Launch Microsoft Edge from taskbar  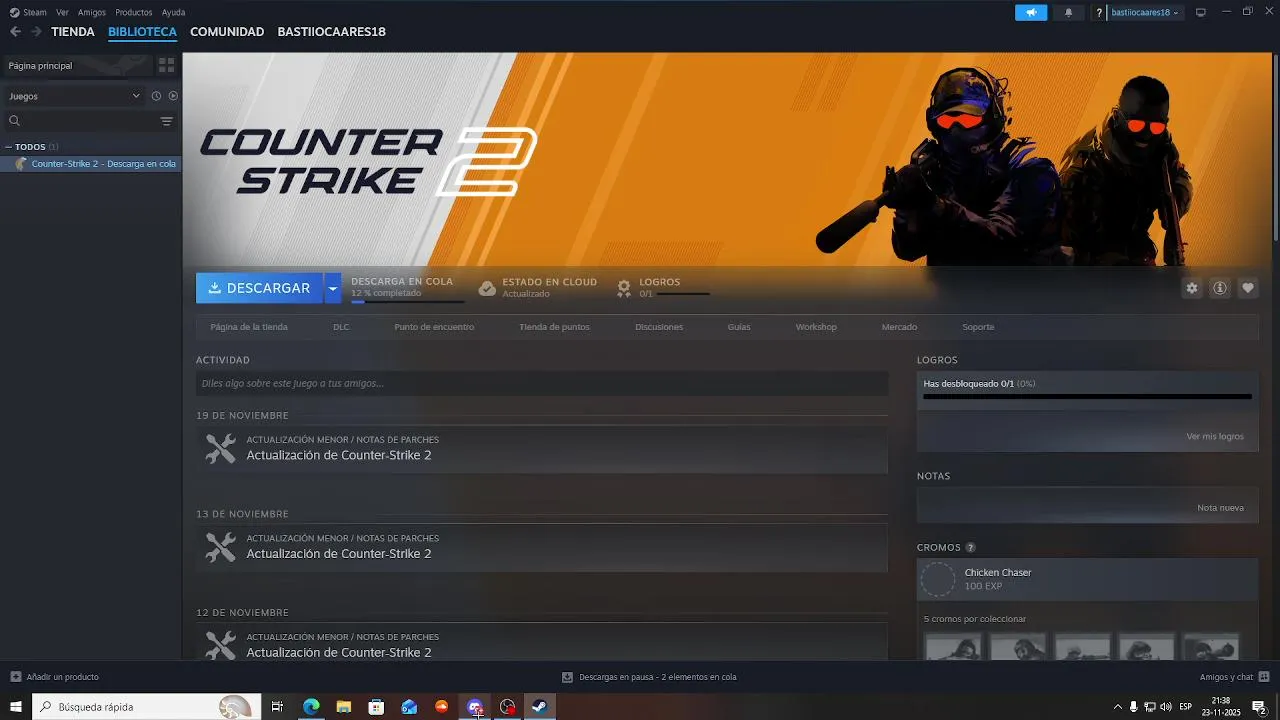[x=311, y=707]
